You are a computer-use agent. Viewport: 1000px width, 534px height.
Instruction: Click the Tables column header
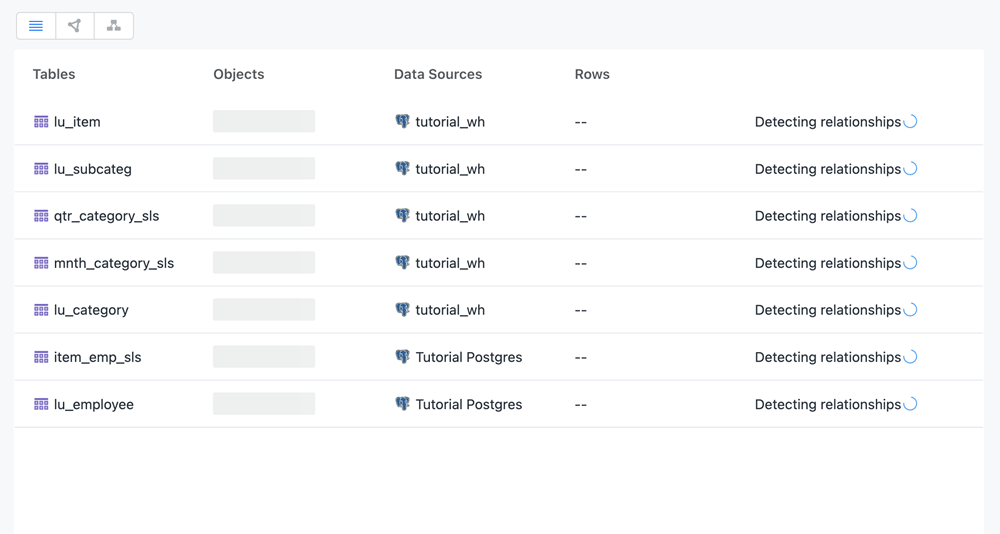tap(54, 74)
